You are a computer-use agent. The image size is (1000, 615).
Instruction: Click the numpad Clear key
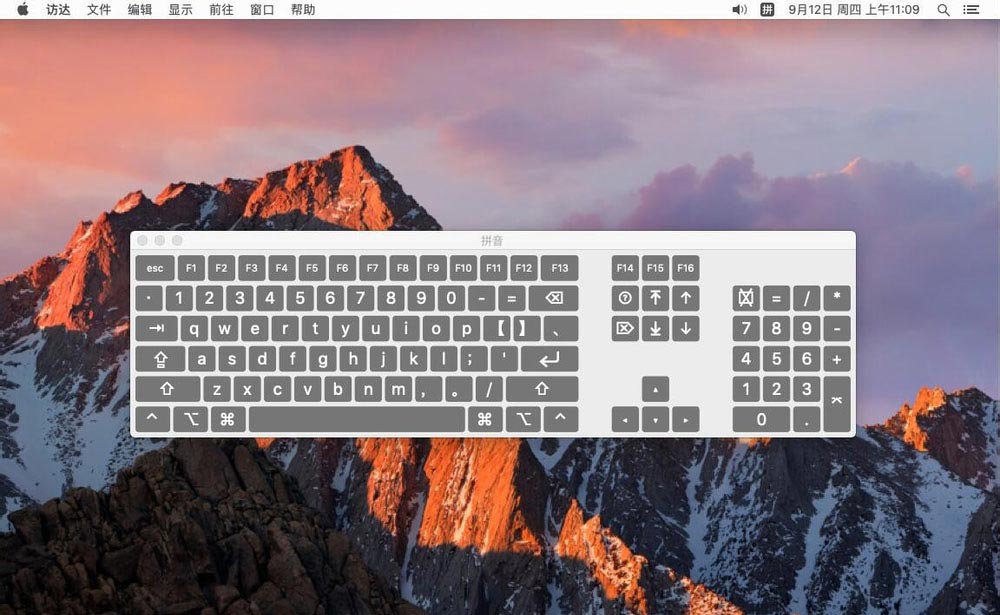click(745, 298)
